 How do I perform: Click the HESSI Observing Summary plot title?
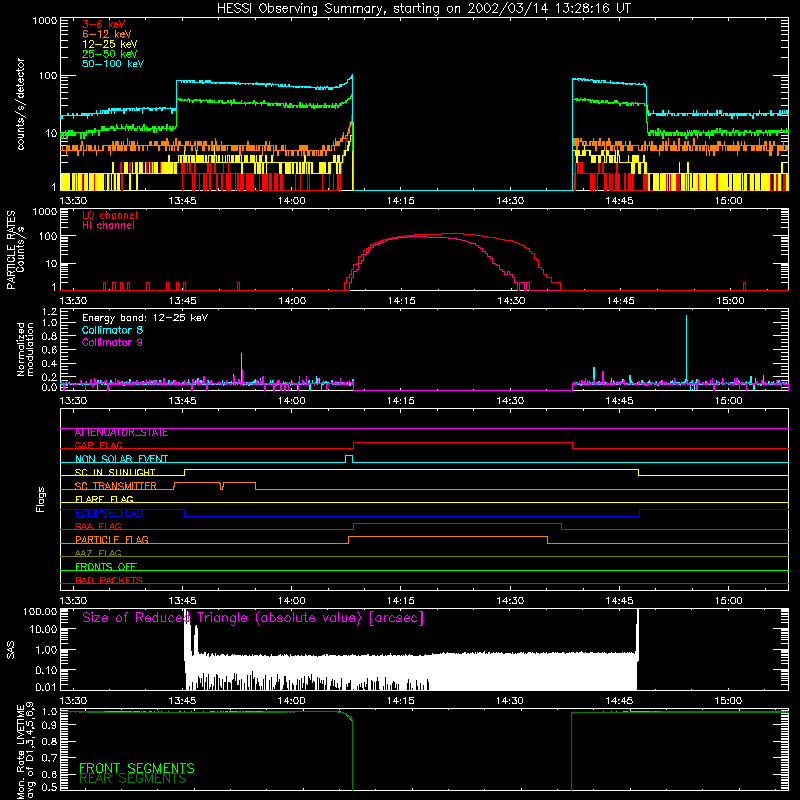pyautogui.click(x=424, y=9)
